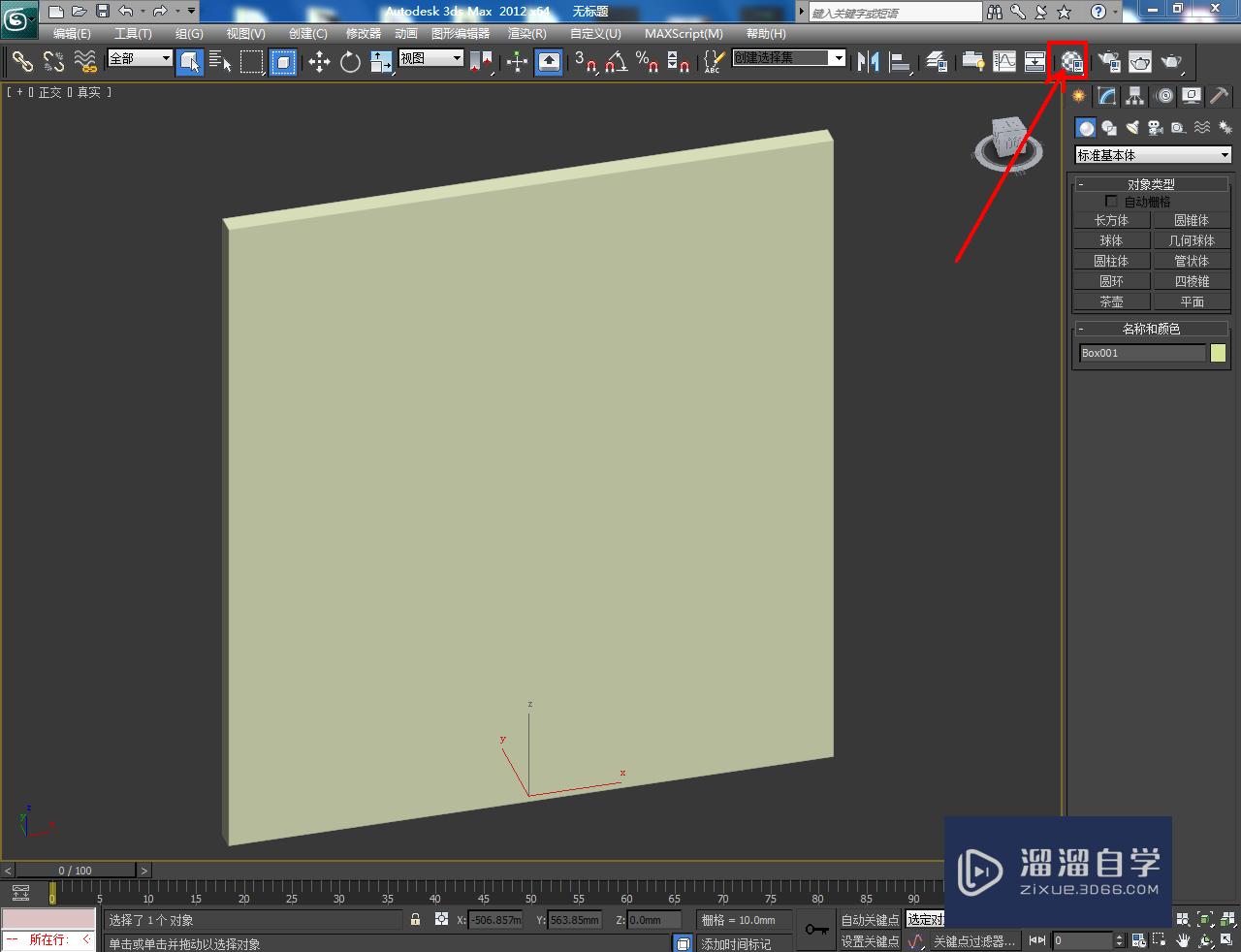
Task: Toggle Angle Snap
Action: click(616, 61)
